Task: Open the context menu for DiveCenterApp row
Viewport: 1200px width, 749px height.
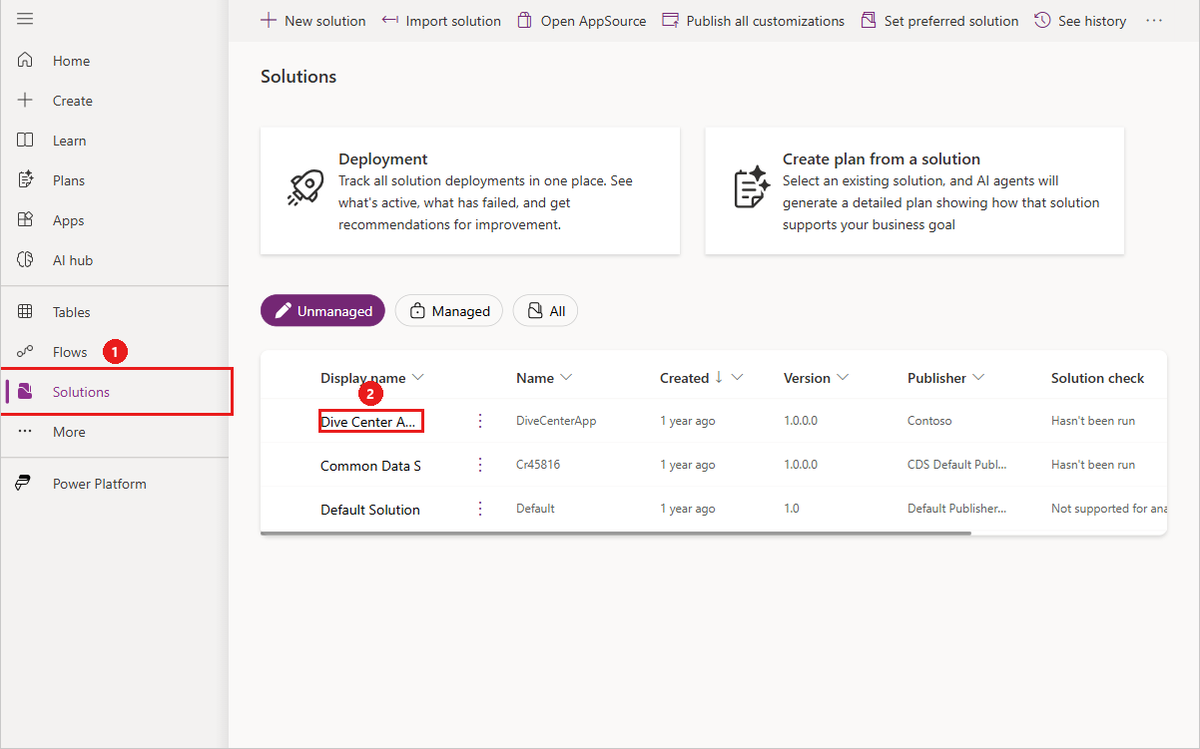Action: pyautogui.click(x=479, y=420)
